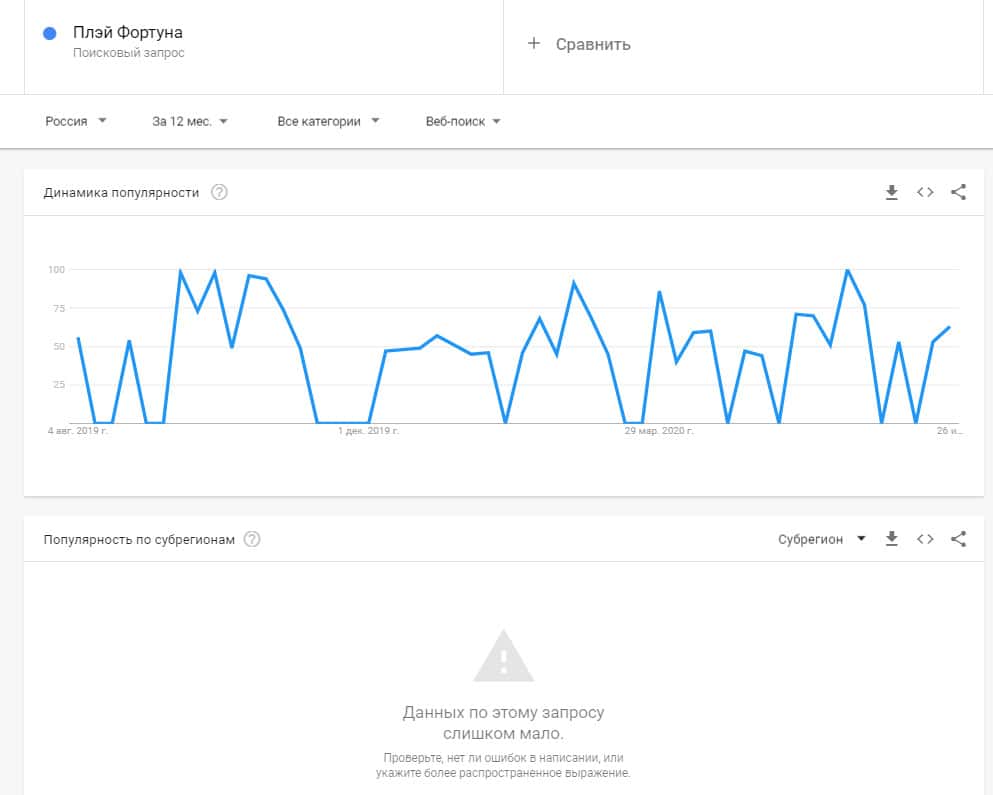Open help for Популярность по субрегионам

tap(252, 539)
